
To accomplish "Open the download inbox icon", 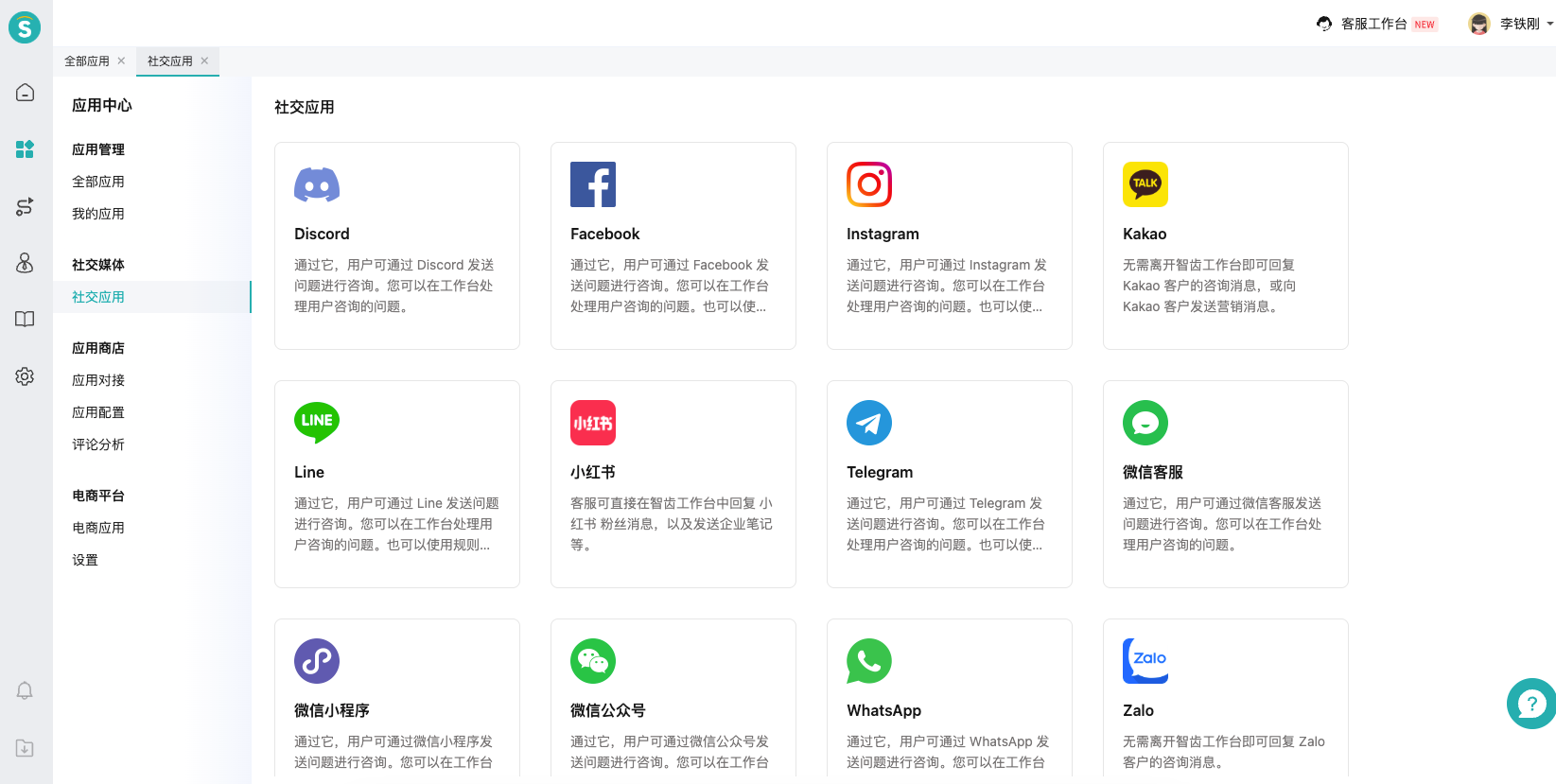I will 26,748.
